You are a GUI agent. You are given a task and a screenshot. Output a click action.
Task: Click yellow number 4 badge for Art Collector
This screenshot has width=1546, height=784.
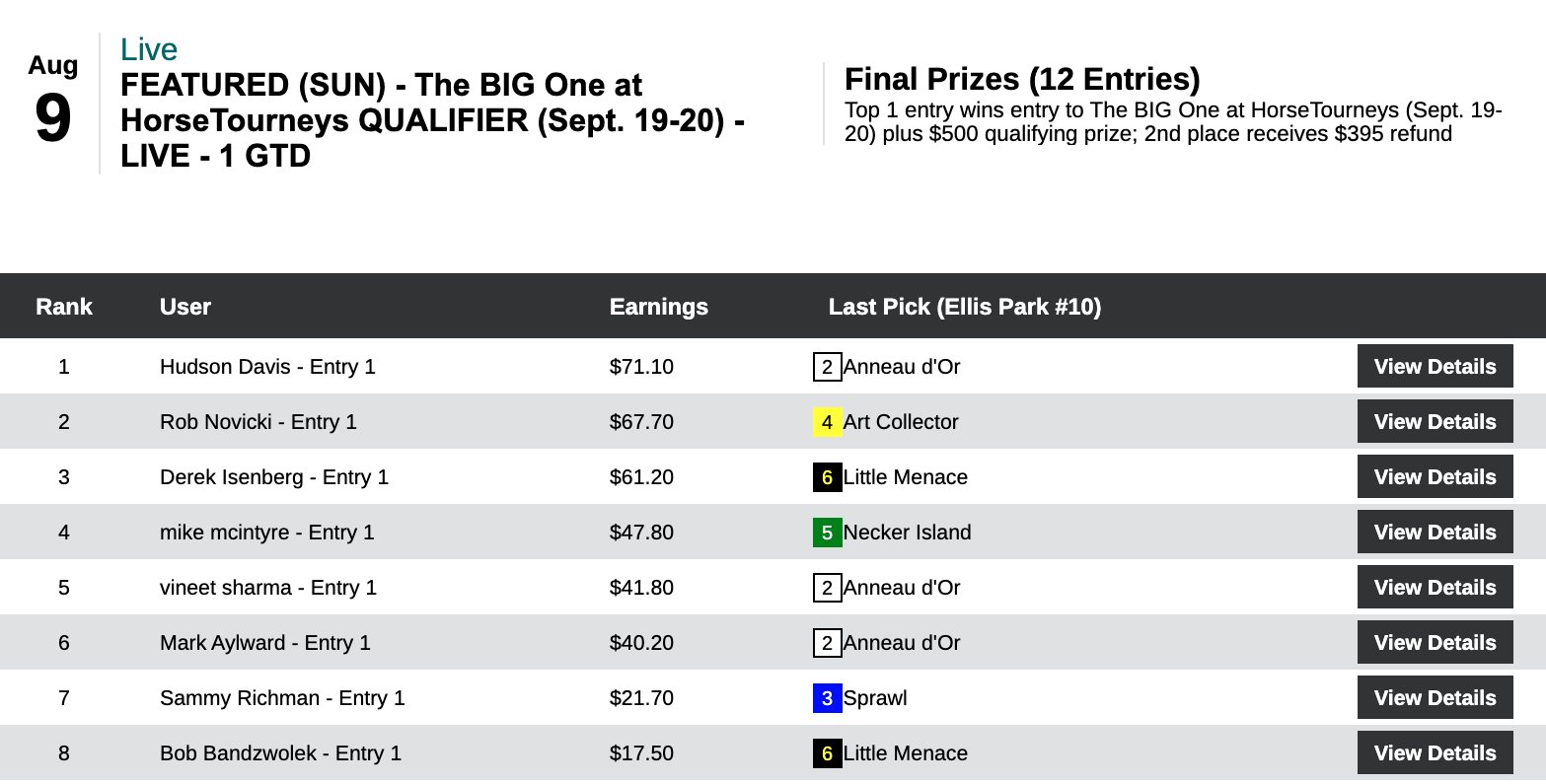[x=827, y=422]
